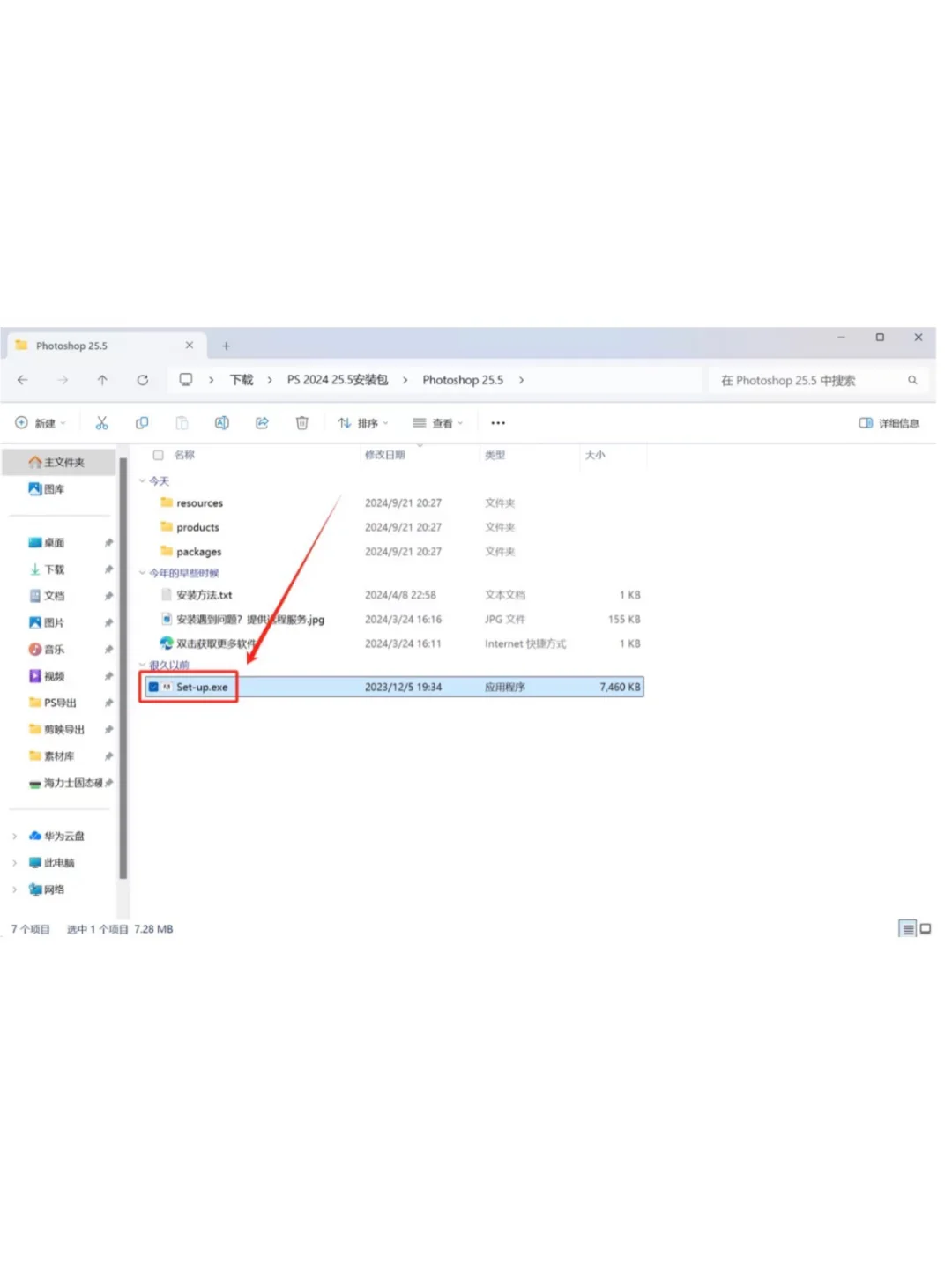The width and height of the screenshot is (952, 1272).
Task: Open the 排序 sort dropdown
Action: (x=363, y=423)
